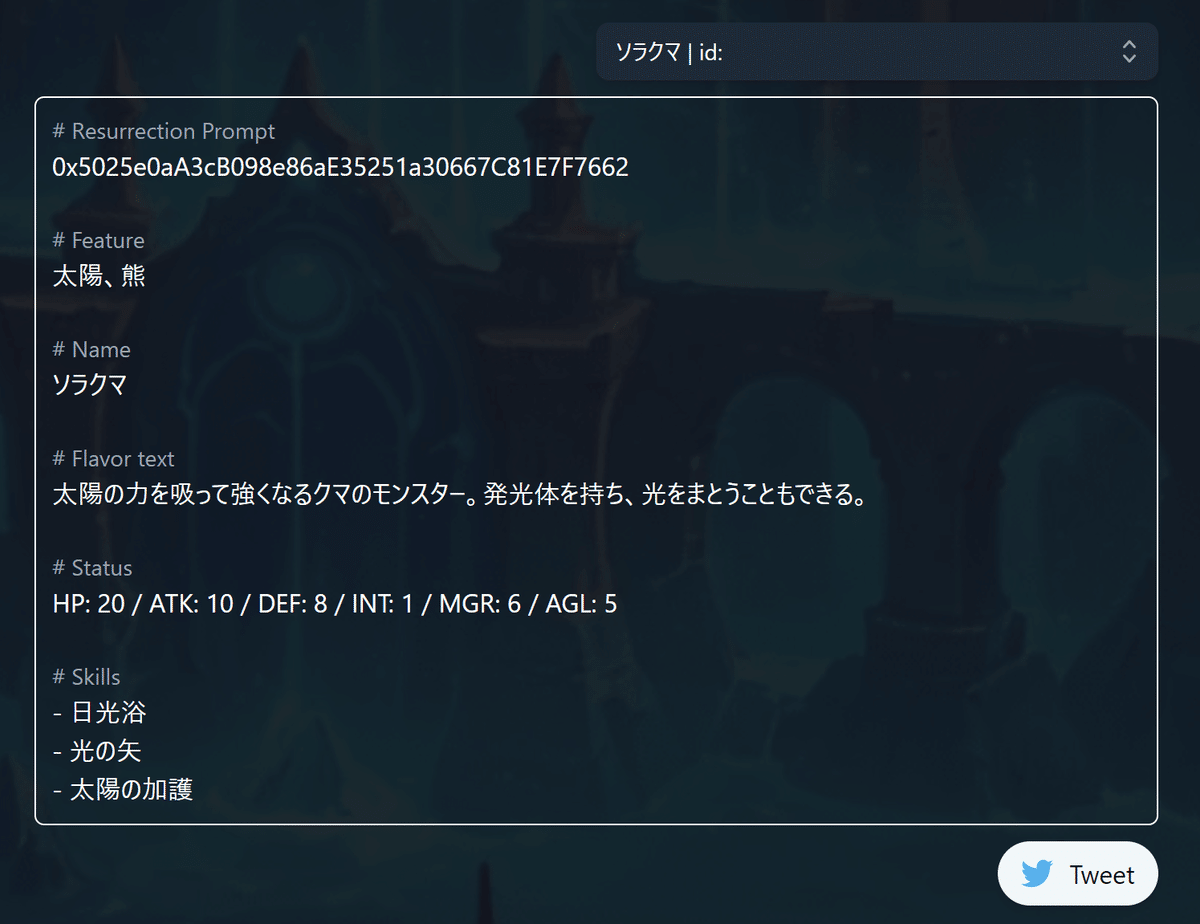
Task: Click the 太陽の加護 skill entry
Action: pos(122,789)
